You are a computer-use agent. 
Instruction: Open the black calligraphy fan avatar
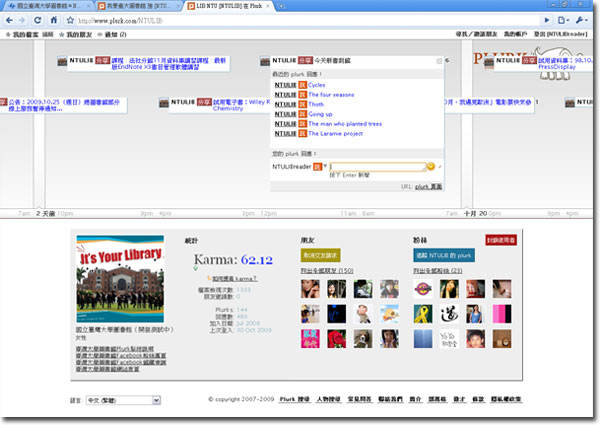tap(449, 314)
